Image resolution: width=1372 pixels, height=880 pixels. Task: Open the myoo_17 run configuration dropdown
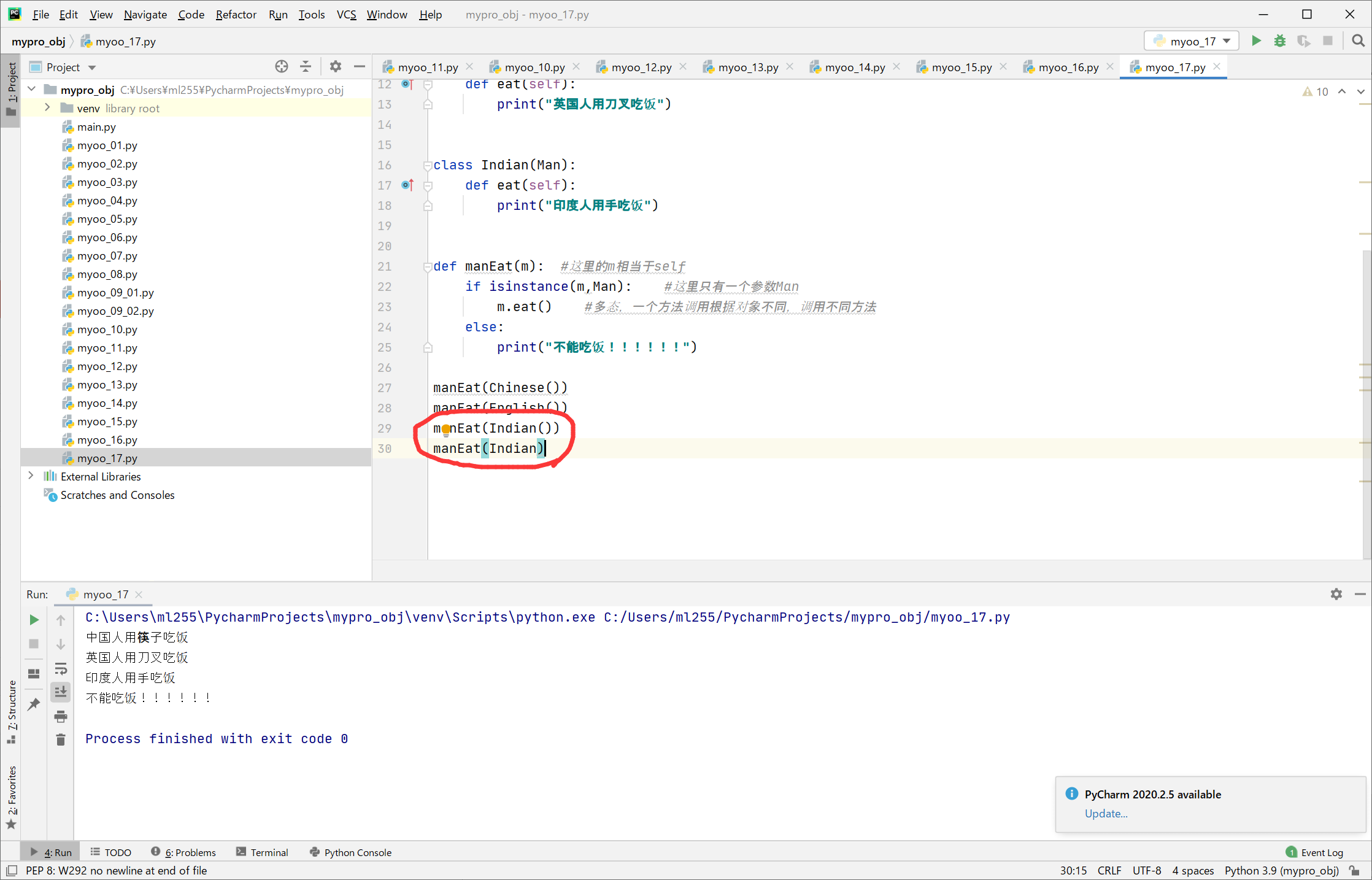tap(1192, 41)
